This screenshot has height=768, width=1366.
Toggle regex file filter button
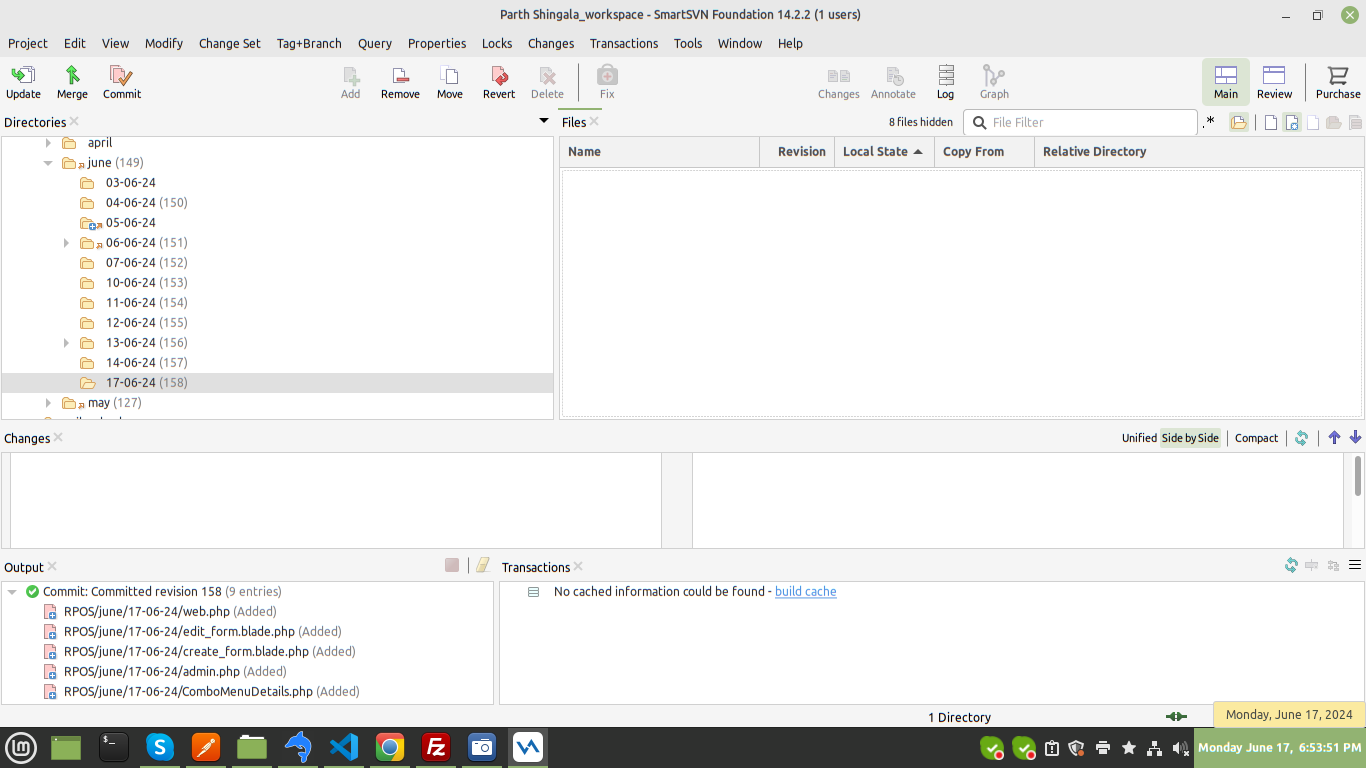pyautogui.click(x=1209, y=122)
